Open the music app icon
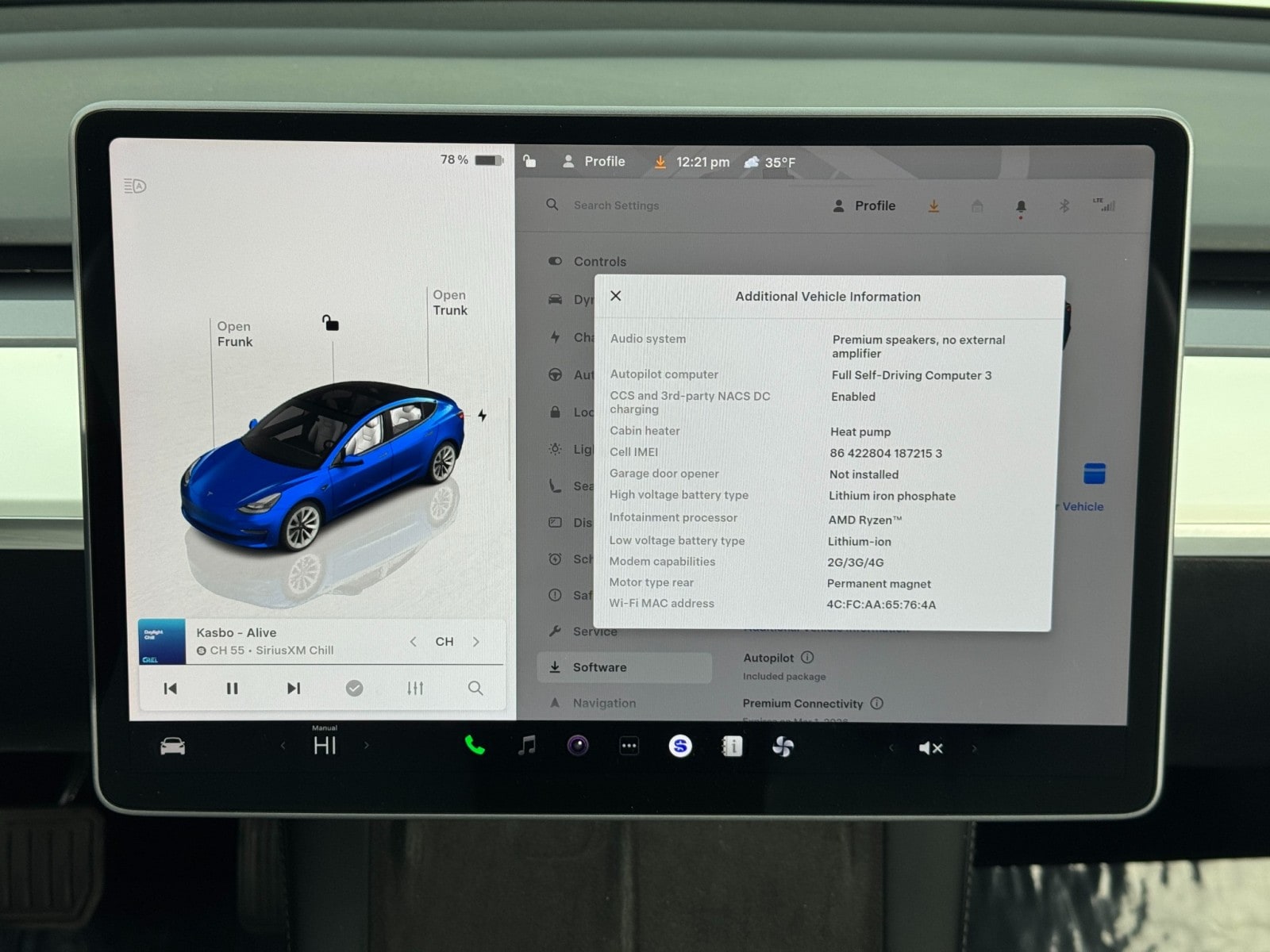1270x952 pixels. click(527, 746)
